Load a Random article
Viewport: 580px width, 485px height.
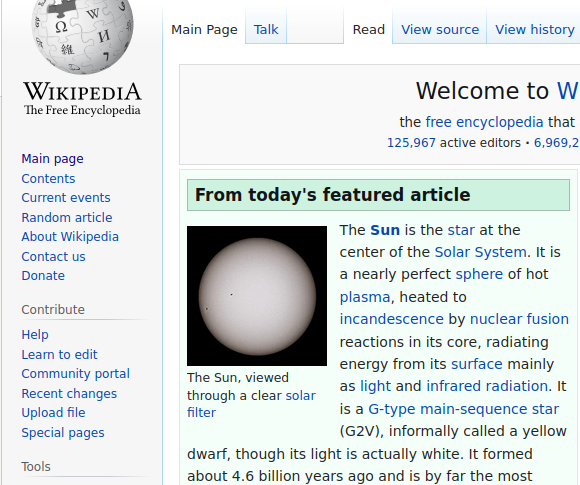pos(67,218)
